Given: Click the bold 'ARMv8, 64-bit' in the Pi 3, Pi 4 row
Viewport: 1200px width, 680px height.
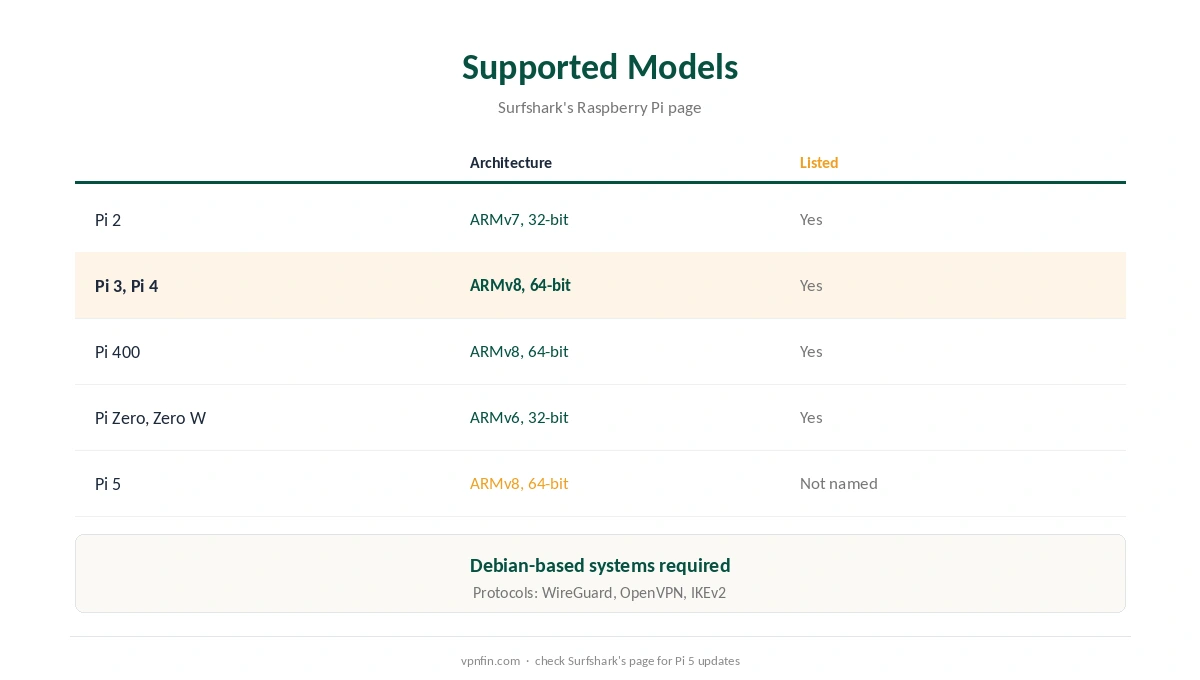Looking at the screenshot, I should pos(520,285).
